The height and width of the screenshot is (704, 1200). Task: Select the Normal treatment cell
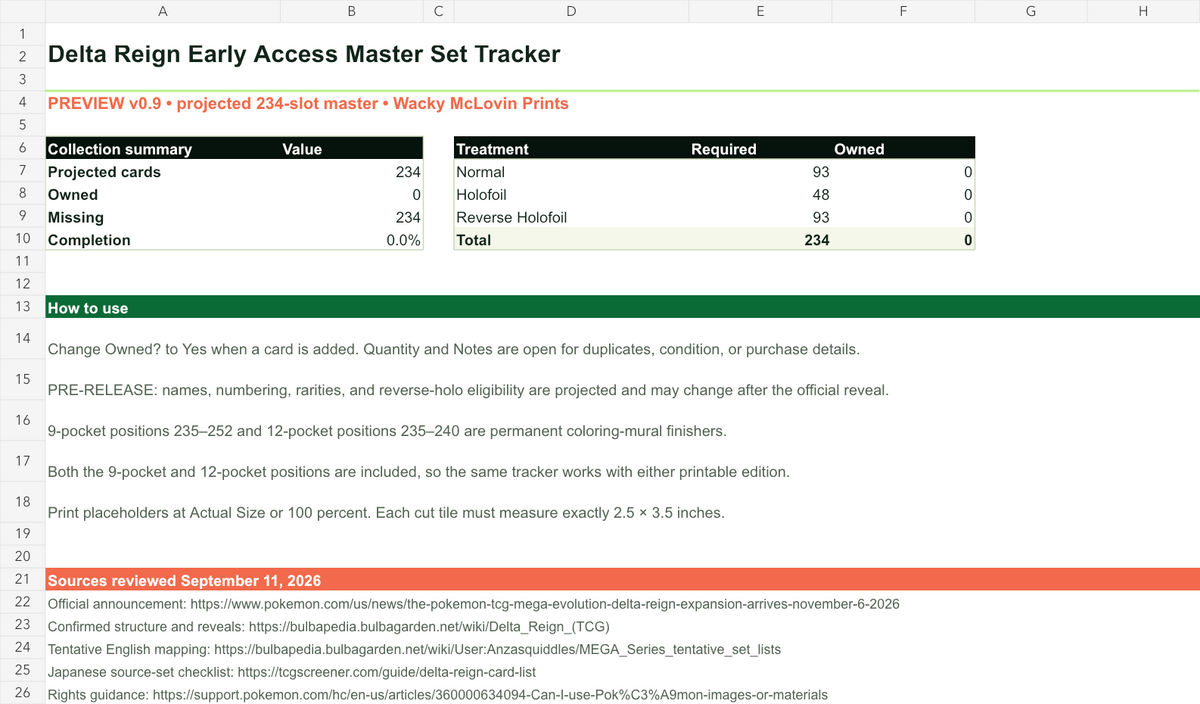coord(571,172)
